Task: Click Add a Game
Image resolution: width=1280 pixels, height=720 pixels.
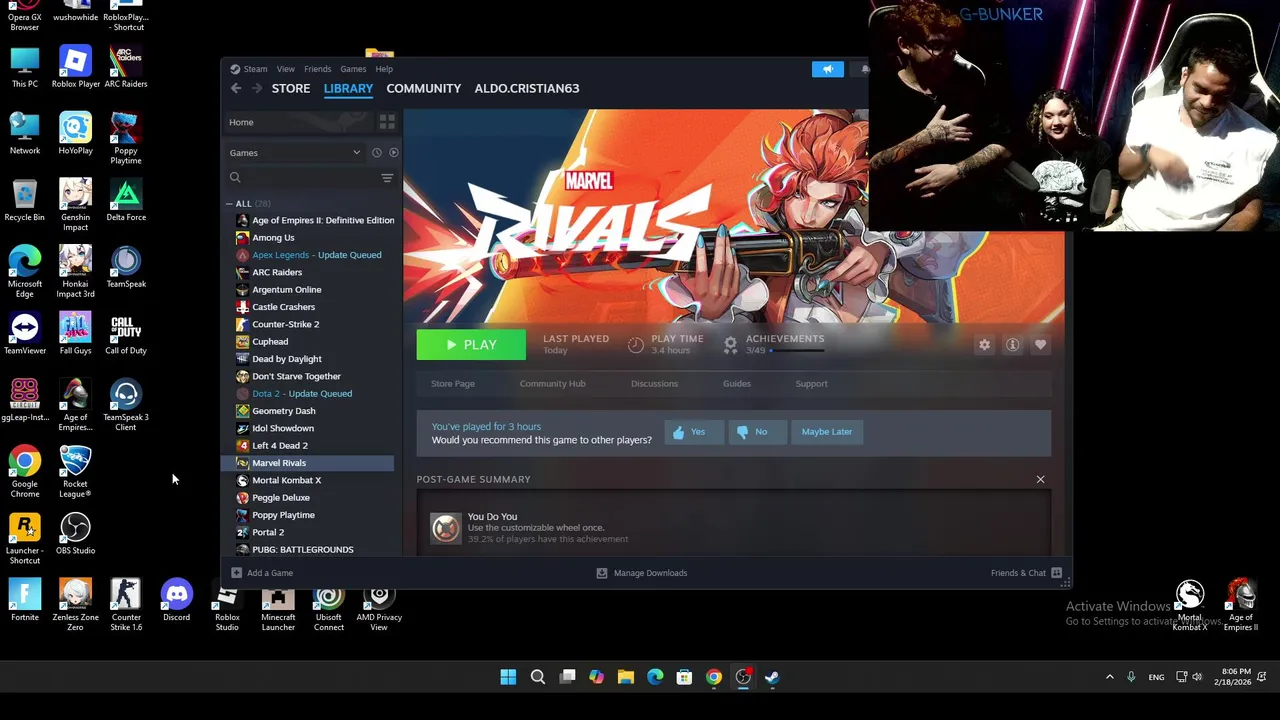Action: [262, 573]
